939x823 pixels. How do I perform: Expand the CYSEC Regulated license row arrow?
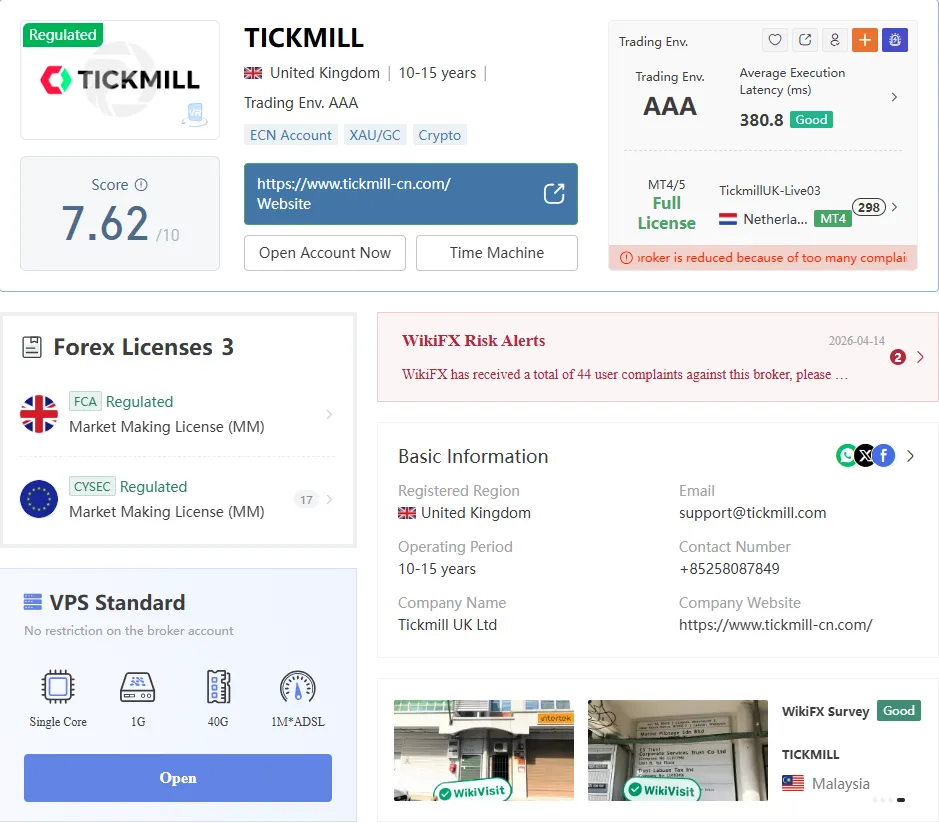[x=329, y=499]
